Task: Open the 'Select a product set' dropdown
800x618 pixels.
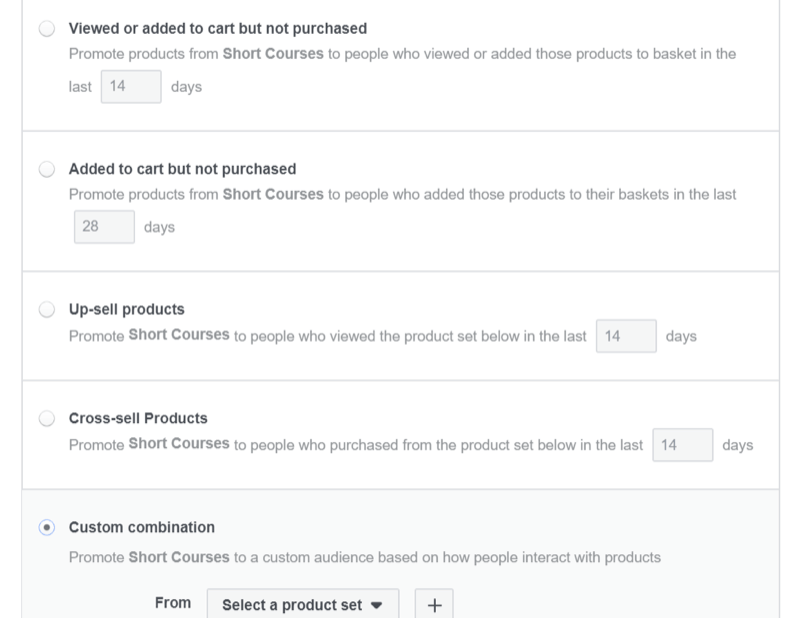Action: click(x=302, y=604)
